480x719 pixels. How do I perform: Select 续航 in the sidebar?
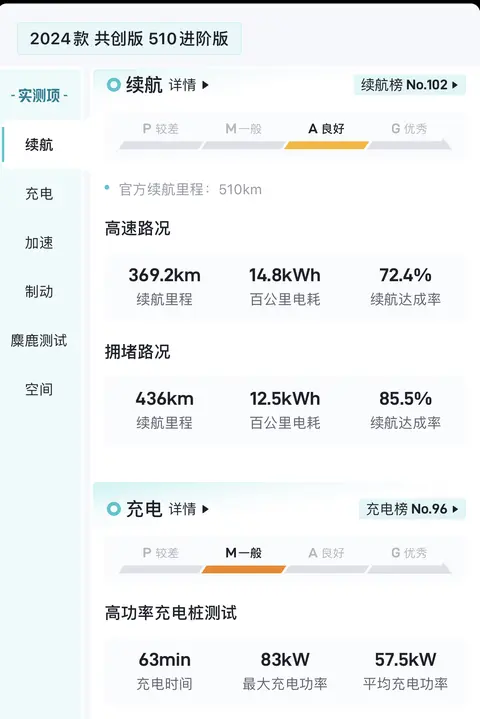39,145
